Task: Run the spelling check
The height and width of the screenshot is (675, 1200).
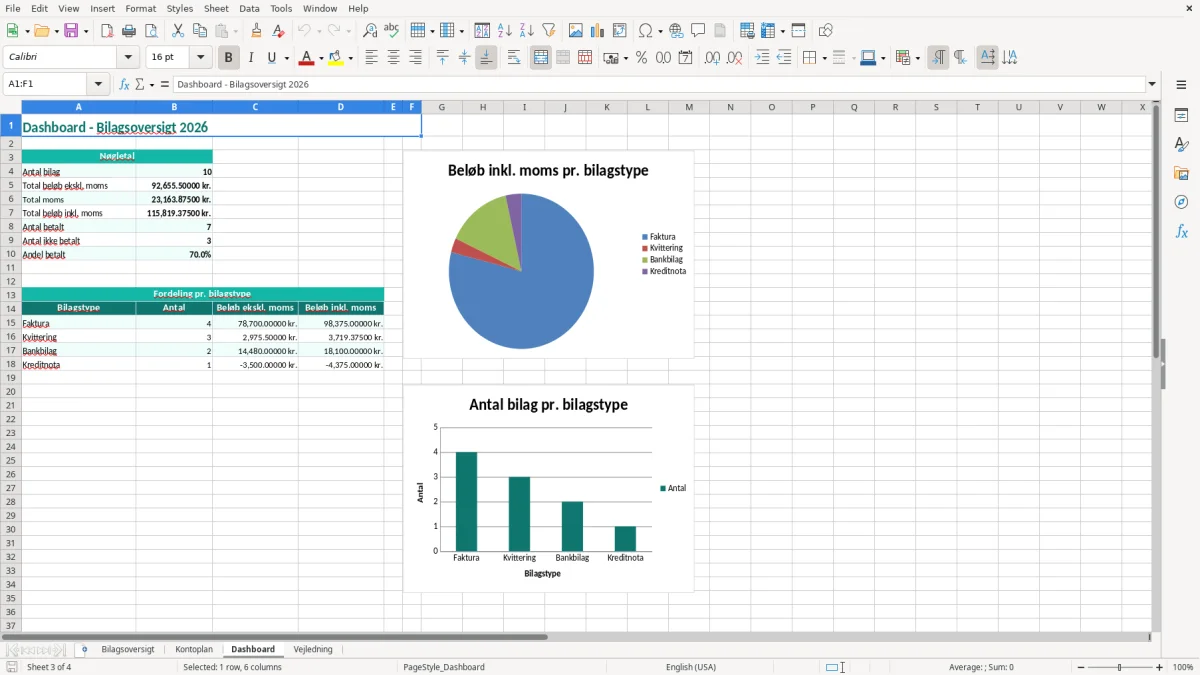Action: pos(392,31)
